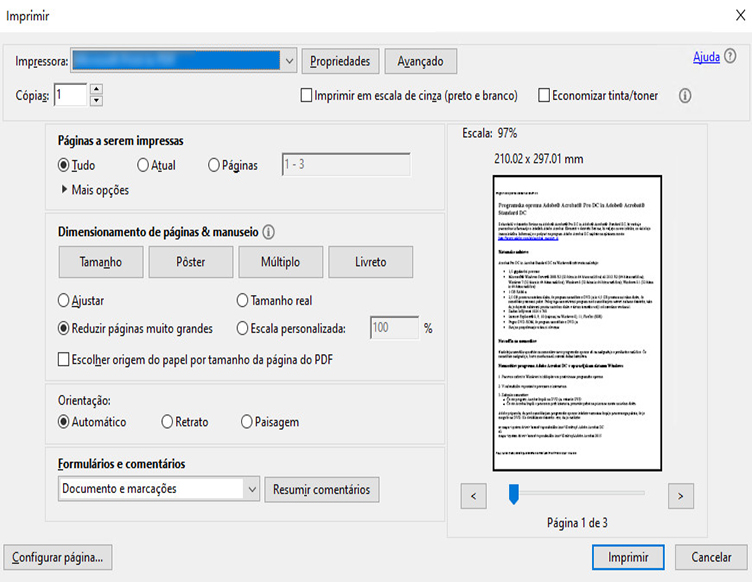752x582 pixels.
Task: Tick Economizar tinta/toner checkbox
Action: coord(544,95)
